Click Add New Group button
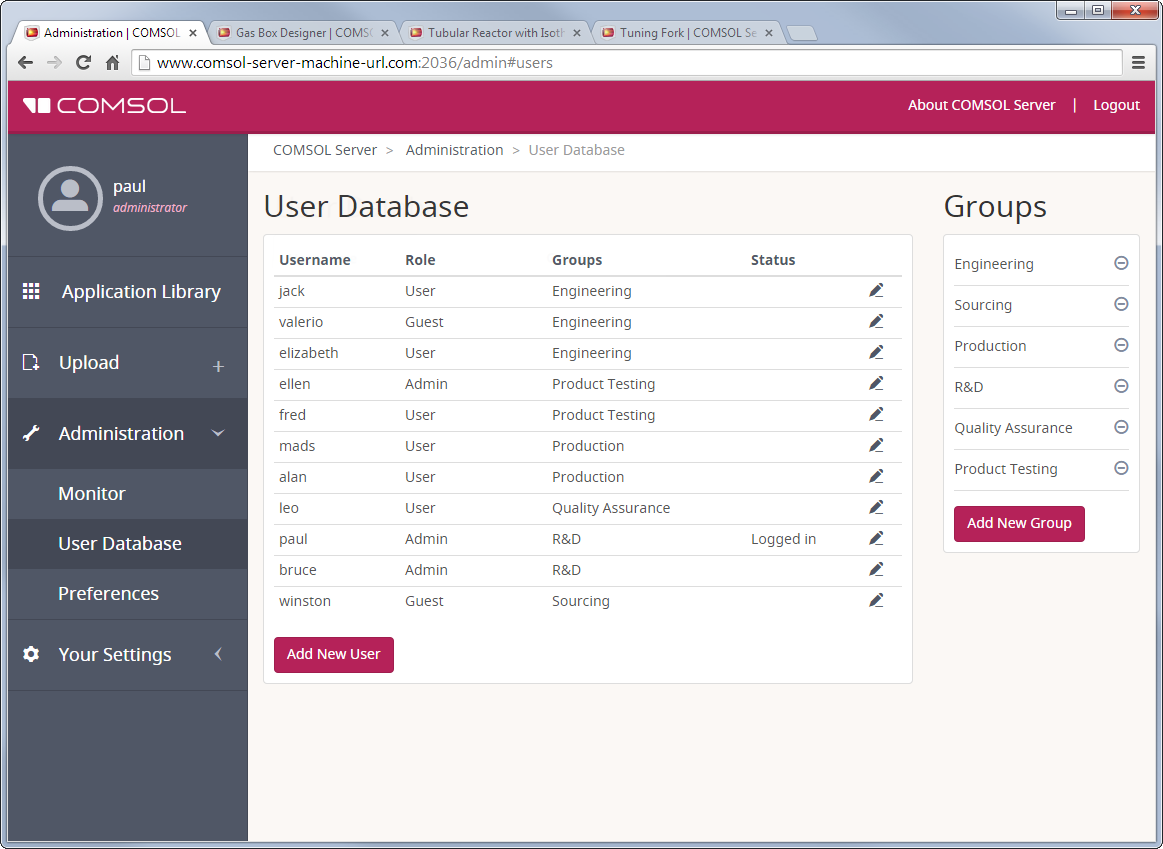The height and width of the screenshot is (849, 1163). pos(1019,523)
